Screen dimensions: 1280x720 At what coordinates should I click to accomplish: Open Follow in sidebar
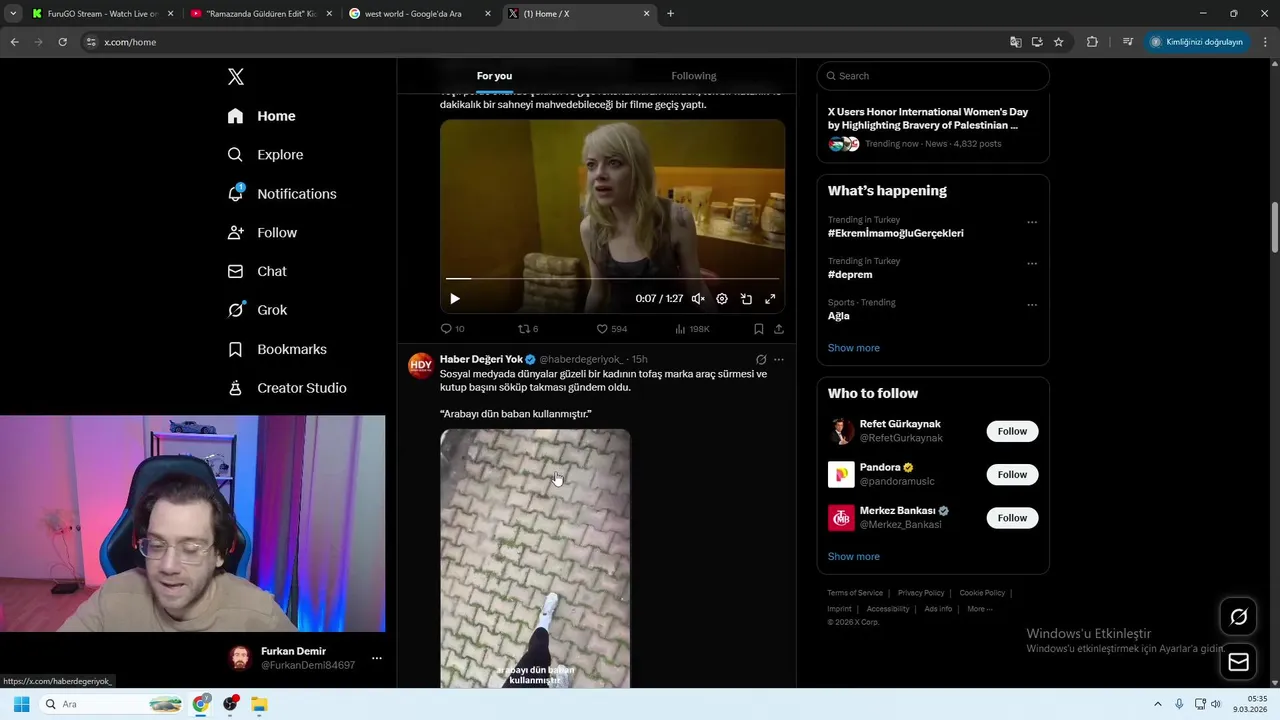pos(263,233)
